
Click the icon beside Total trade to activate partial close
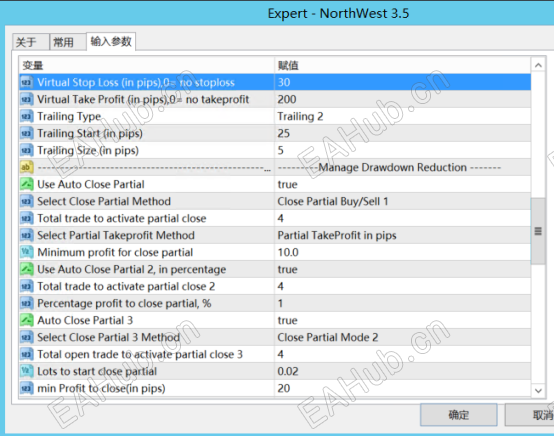click(x=26, y=218)
